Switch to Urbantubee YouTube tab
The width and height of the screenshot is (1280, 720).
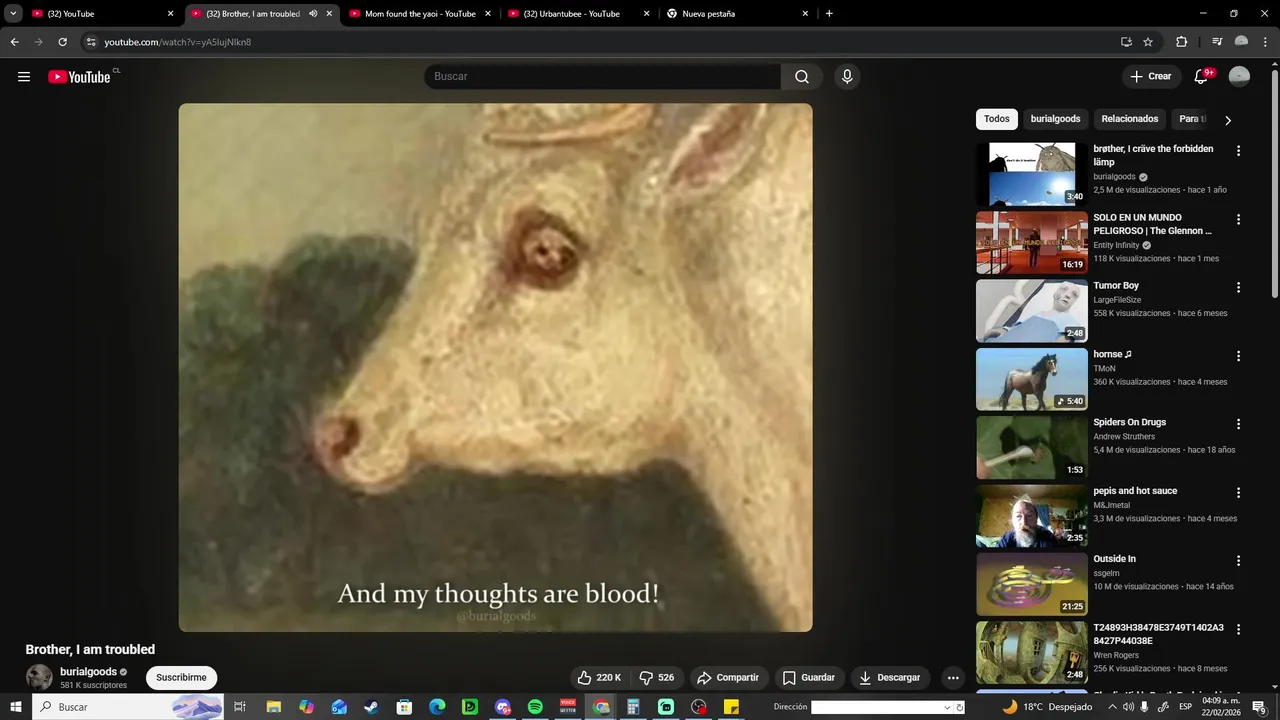(x=578, y=14)
